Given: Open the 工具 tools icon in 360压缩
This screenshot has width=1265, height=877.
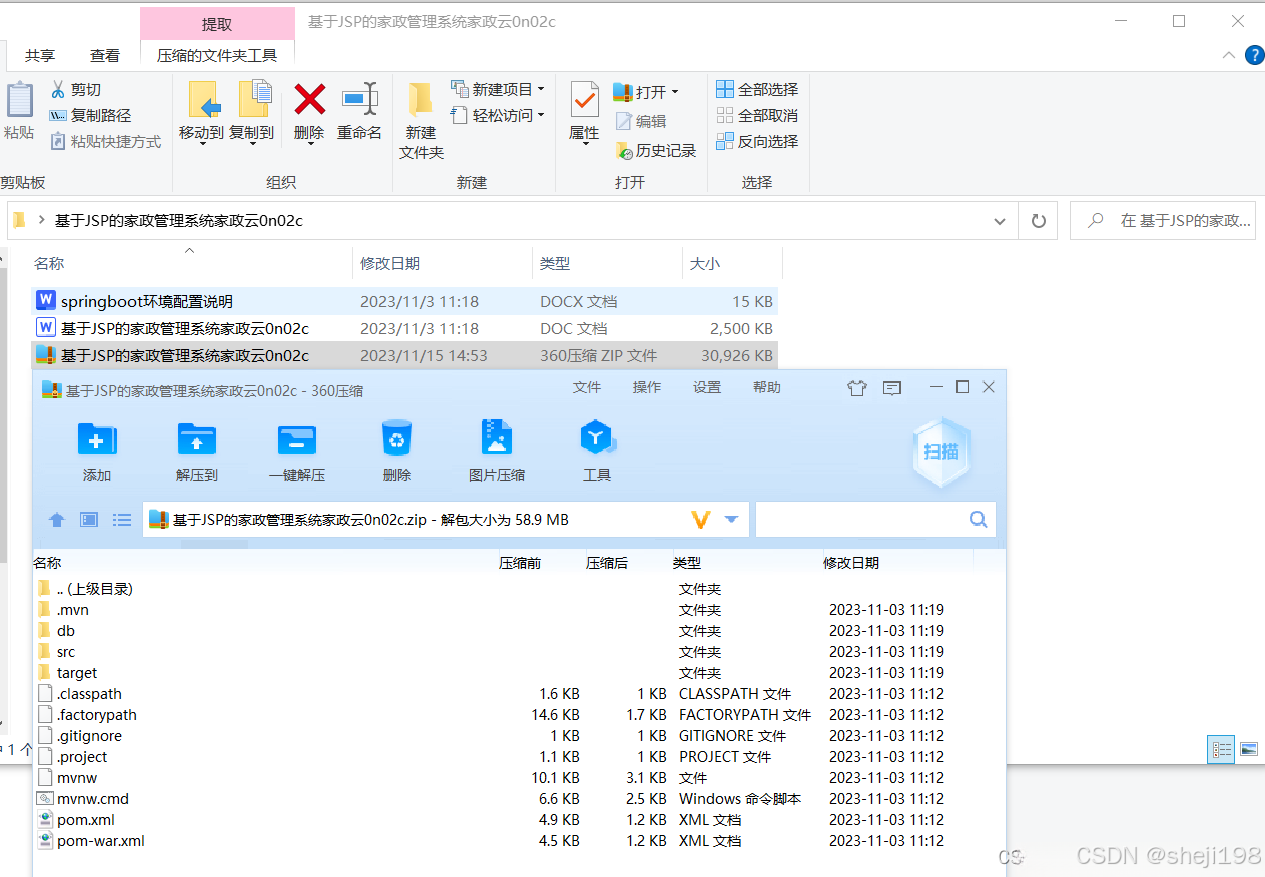Looking at the screenshot, I should point(596,450).
